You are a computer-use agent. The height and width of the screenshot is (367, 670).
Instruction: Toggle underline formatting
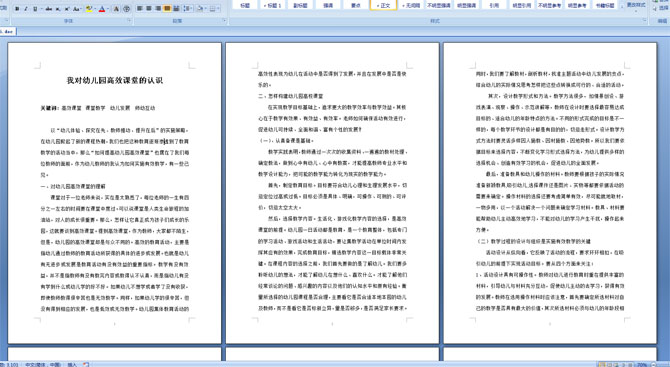click(35, 9)
